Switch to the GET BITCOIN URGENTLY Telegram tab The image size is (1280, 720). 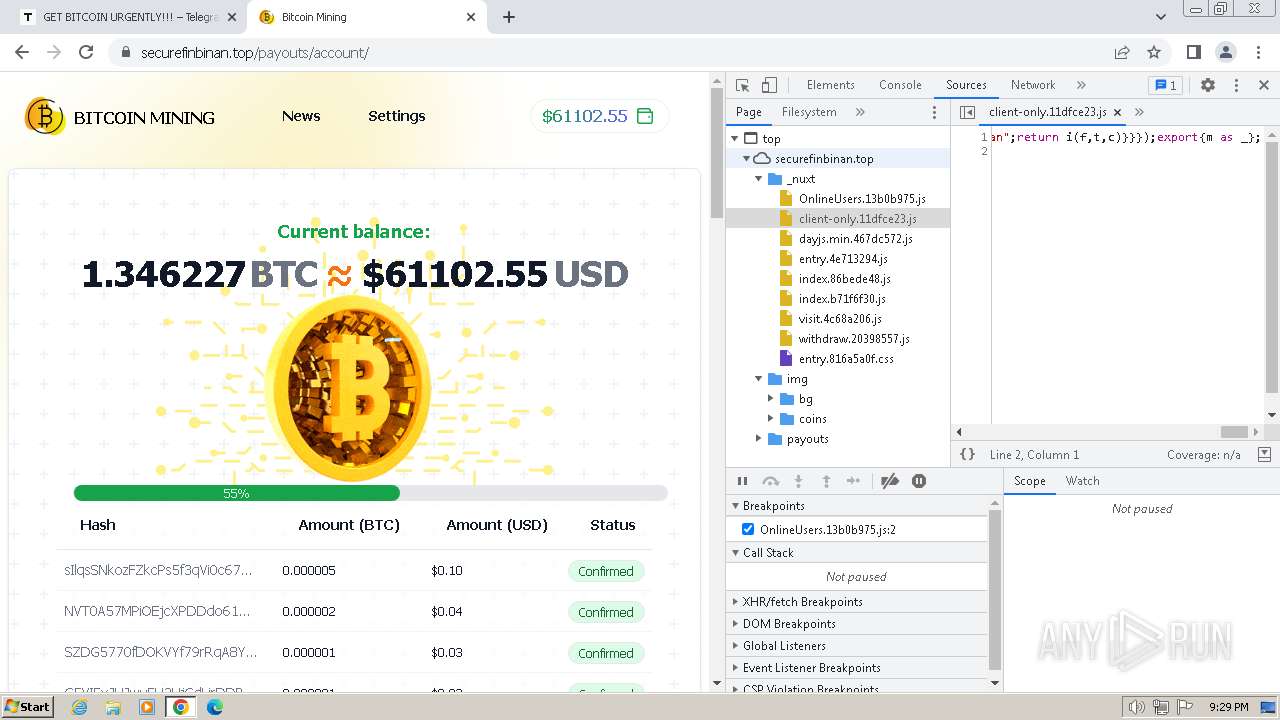(128, 17)
